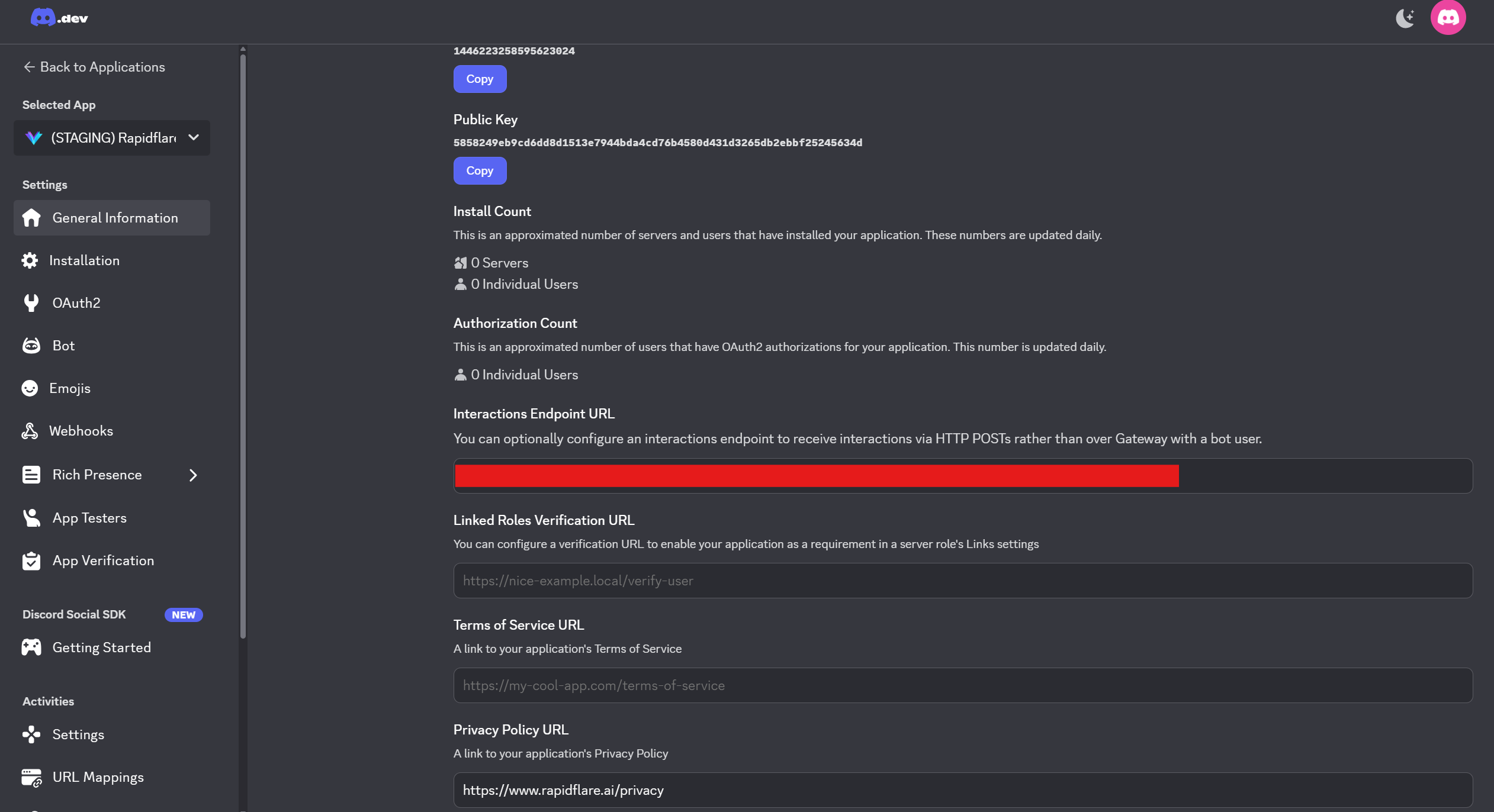Click the Terms of Service URL field
This screenshot has height=812, width=1494.
tap(962, 685)
